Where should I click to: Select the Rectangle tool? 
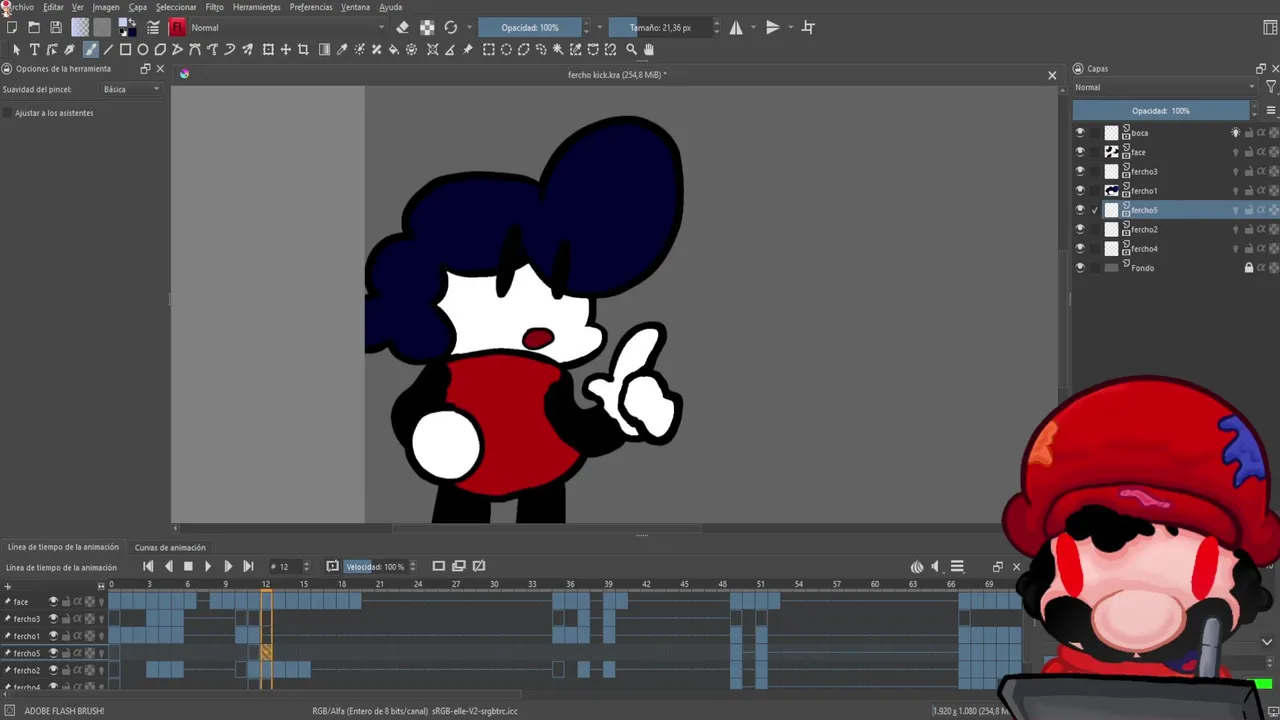(x=125, y=49)
